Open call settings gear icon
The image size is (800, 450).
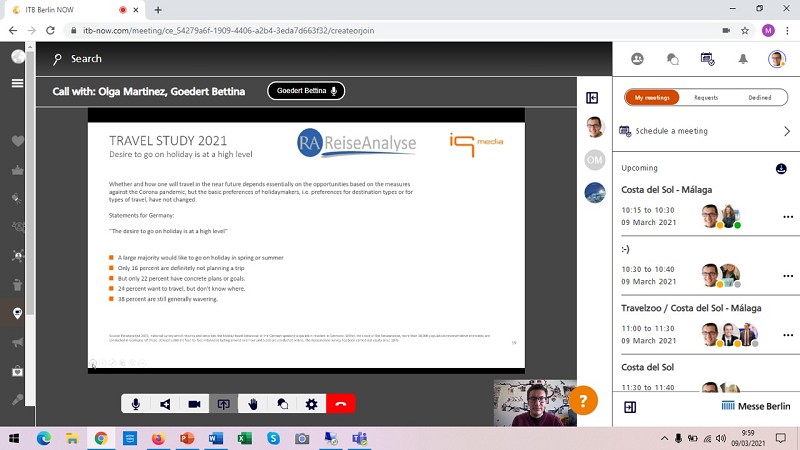click(x=312, y=404)
